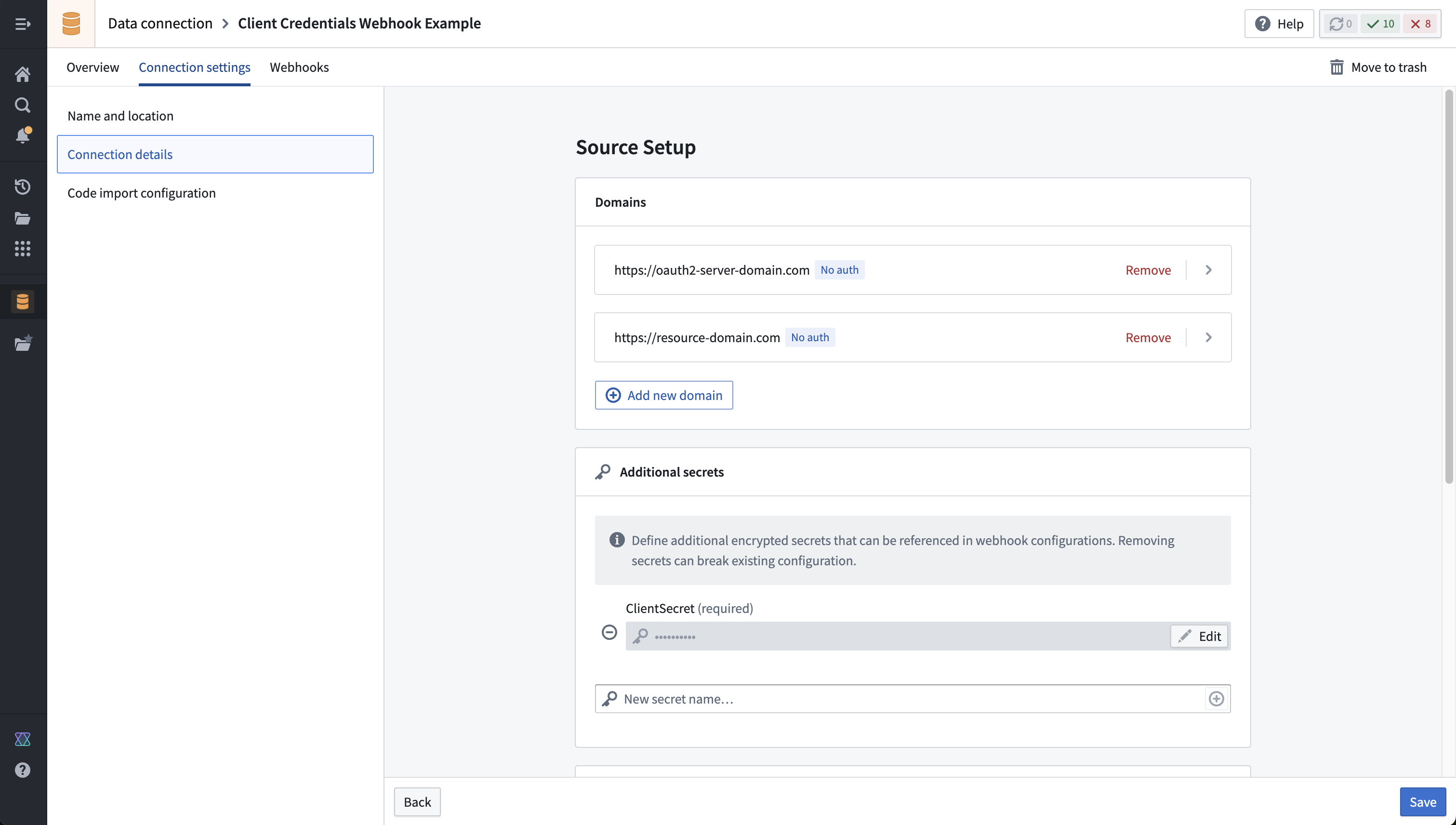The width and height of the screenshot is (1456, 825).
Task: Click the https://resource-domain.com text
Action: (x=697, y=338)
